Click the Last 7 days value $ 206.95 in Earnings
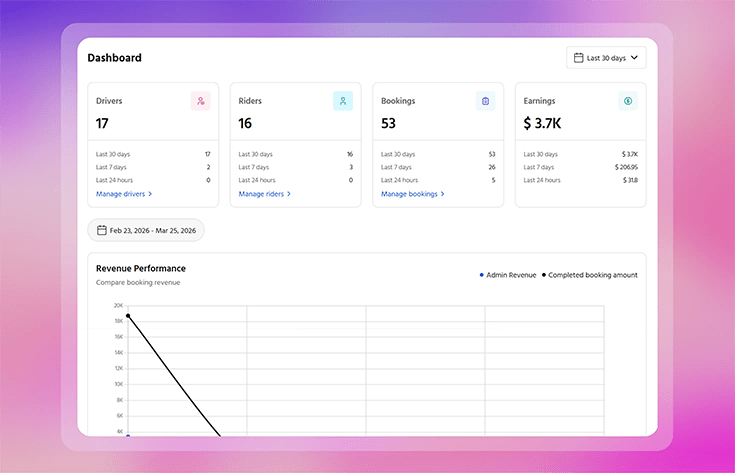This screenshot has width=735, height=473. [x=626, y=167]
